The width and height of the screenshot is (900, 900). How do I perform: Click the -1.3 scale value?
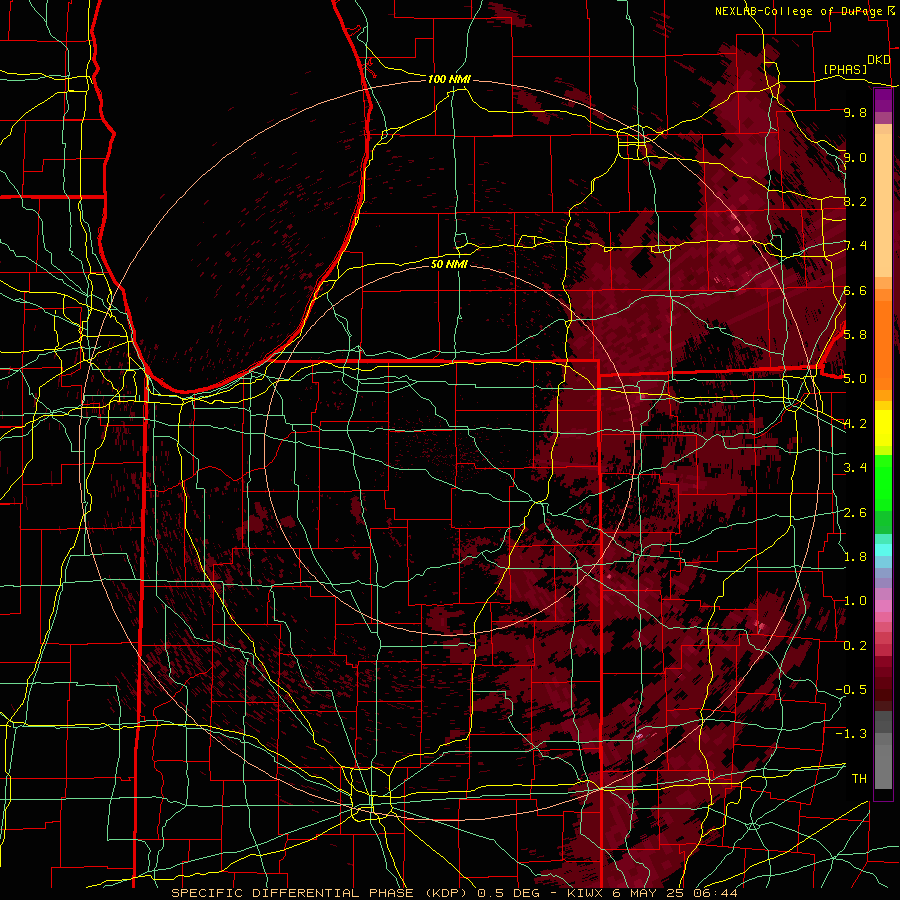(x=852, y=734)
